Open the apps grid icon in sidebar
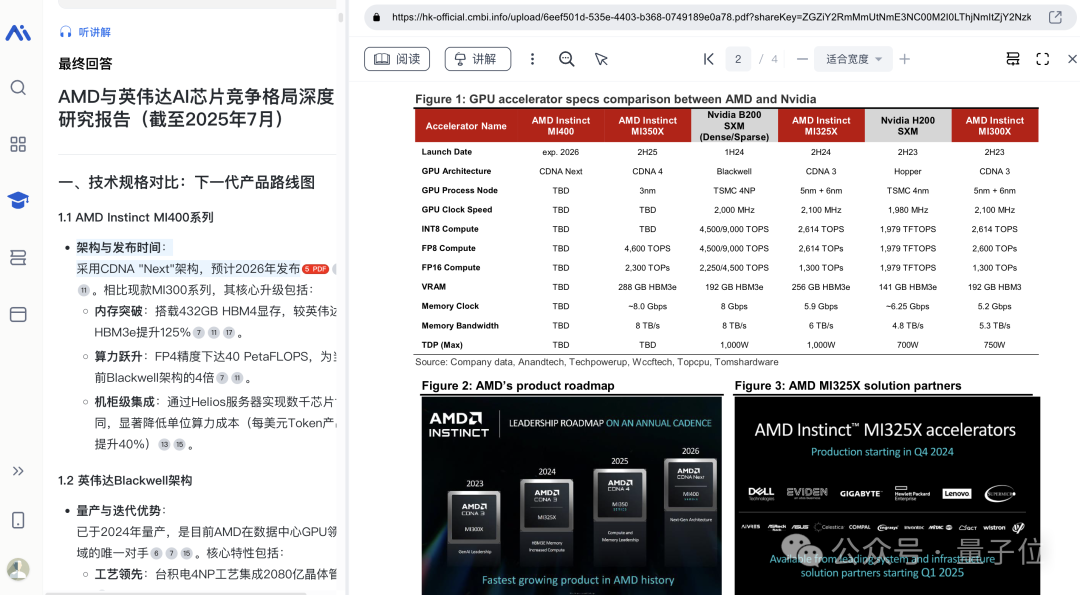The width and height of the screenshot is (1080, 595). 18,144
